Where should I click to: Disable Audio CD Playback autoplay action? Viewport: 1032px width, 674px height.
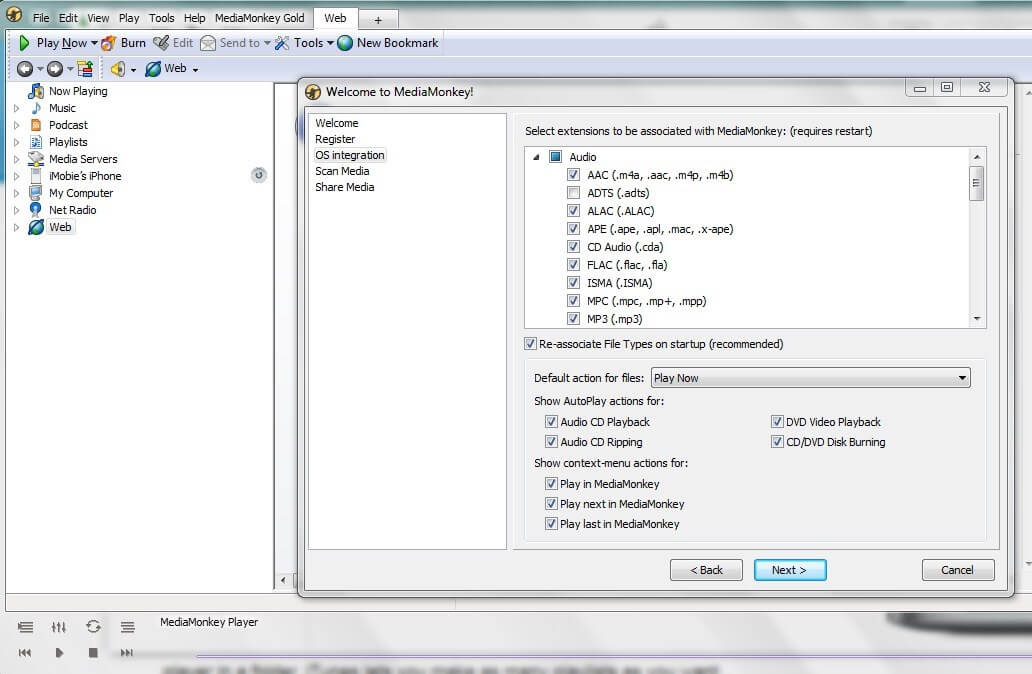tap(552, 422)
